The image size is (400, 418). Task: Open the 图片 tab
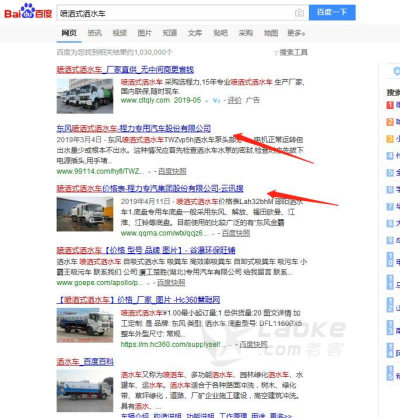145,33
